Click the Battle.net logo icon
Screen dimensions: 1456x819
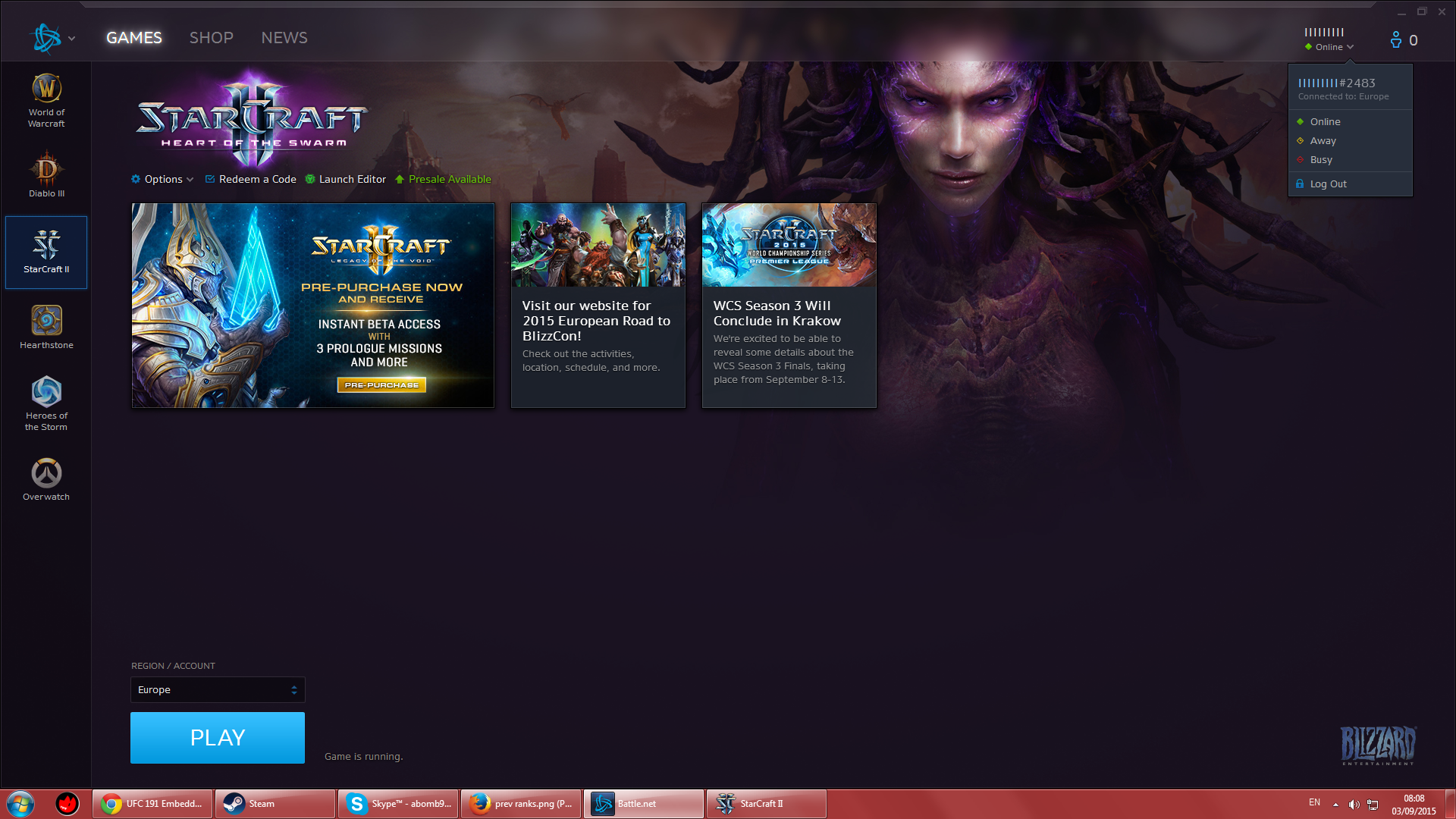point(45,38)
